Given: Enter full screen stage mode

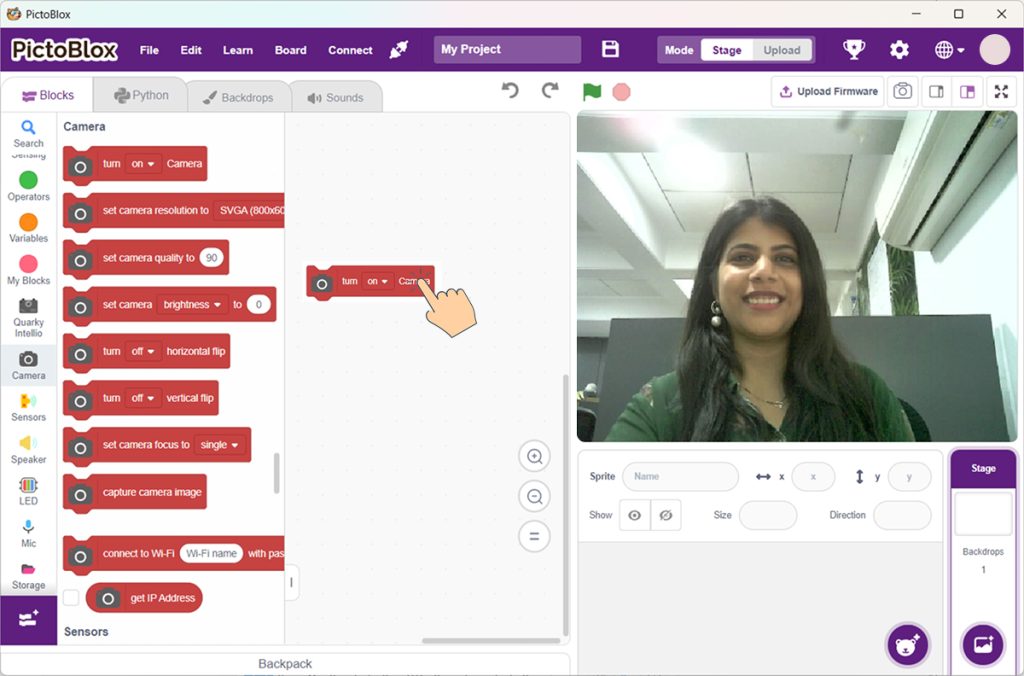Looking at the screenshot, I should [1000, 91].
